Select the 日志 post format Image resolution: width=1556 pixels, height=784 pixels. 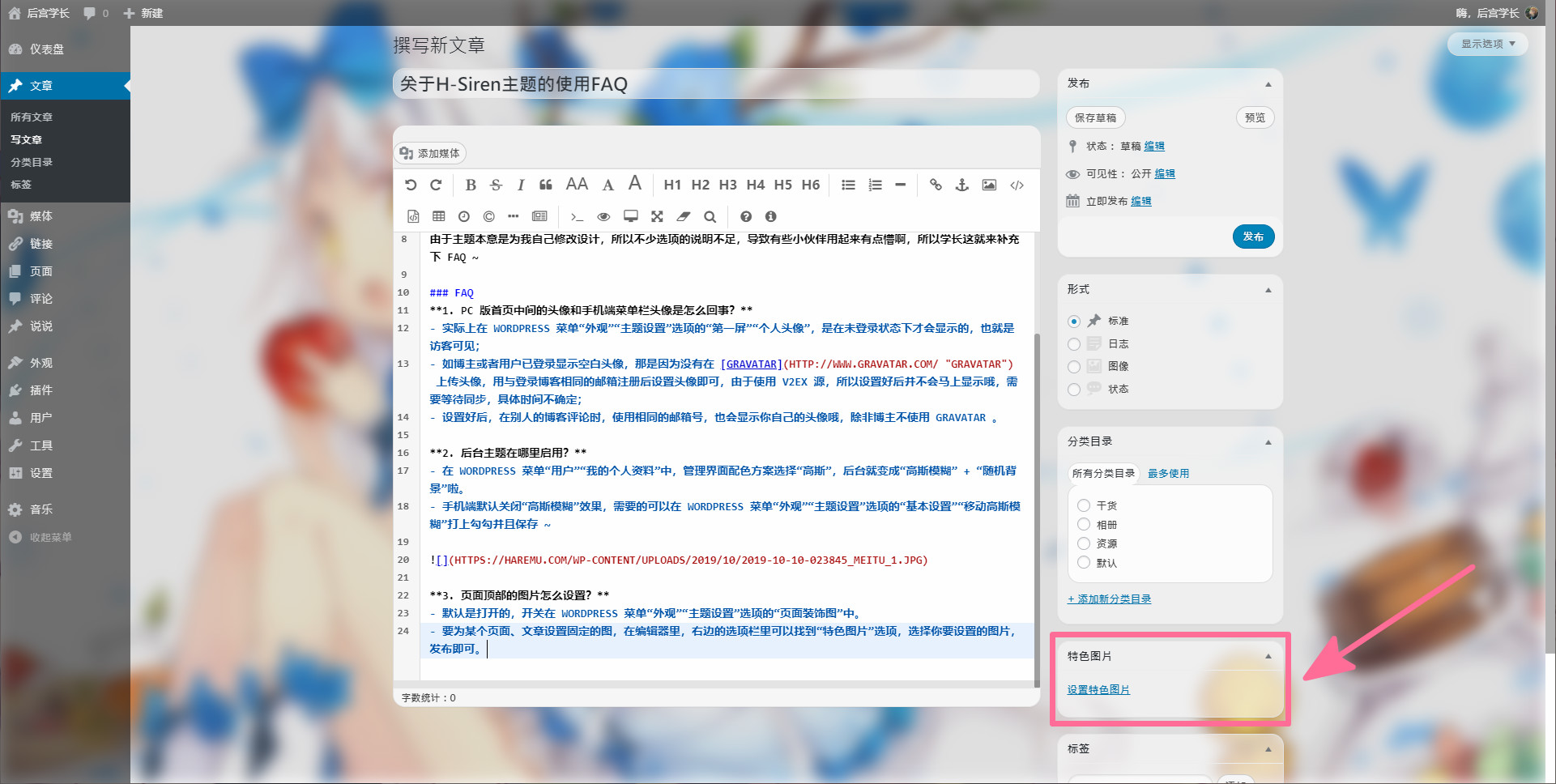click(x=1074, y=344)
